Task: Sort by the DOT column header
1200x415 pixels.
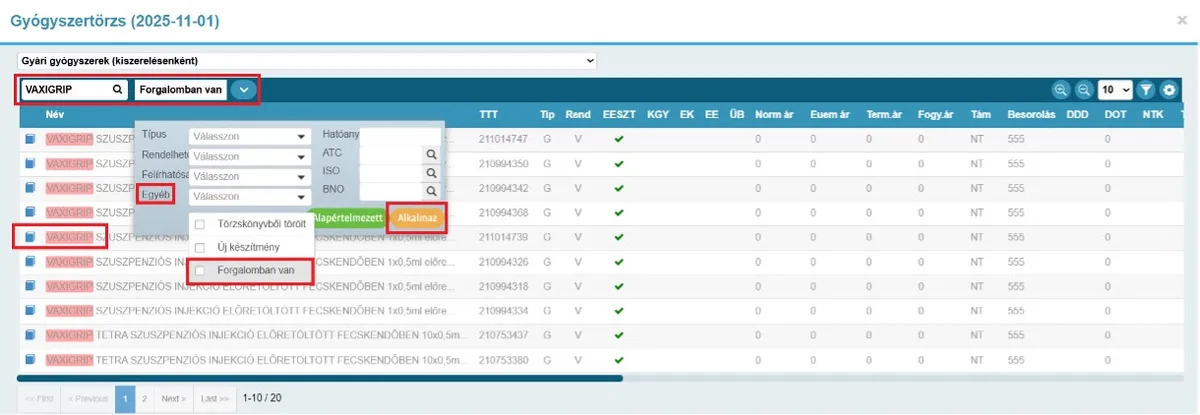Action: coord(1115,114)
